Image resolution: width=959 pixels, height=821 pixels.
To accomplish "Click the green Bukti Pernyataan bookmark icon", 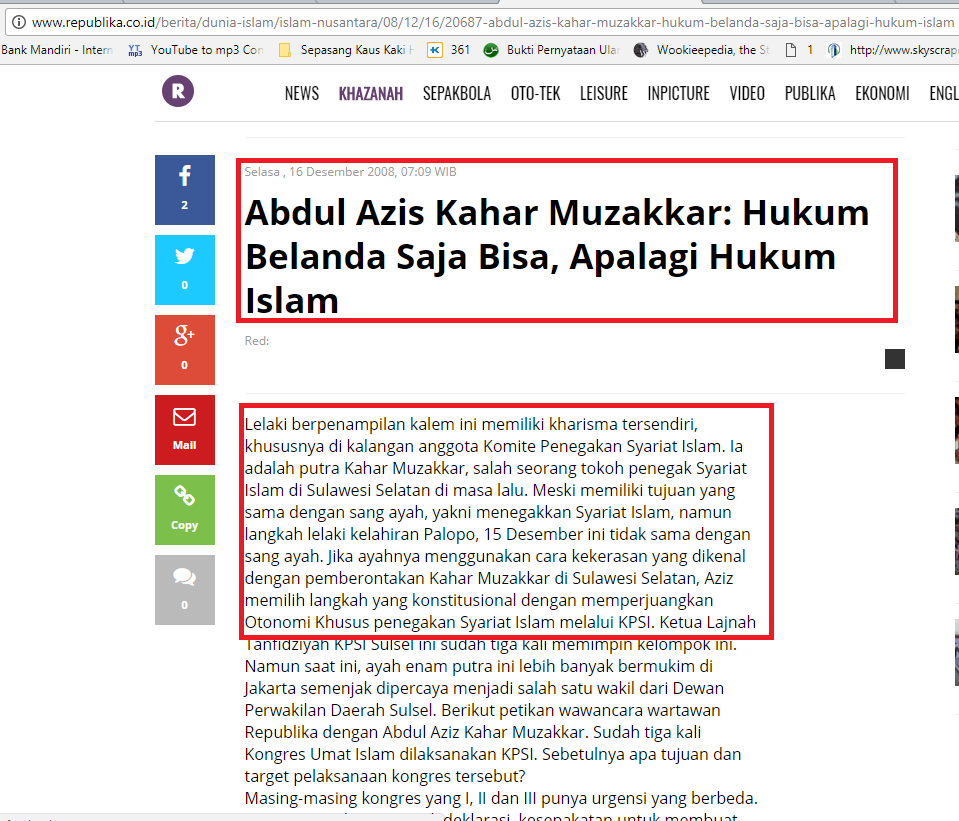I will (x=491, y=48).
